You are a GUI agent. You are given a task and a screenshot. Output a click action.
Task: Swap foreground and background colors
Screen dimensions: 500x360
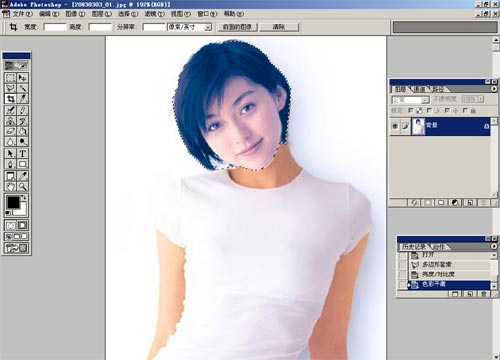(24, 198)
